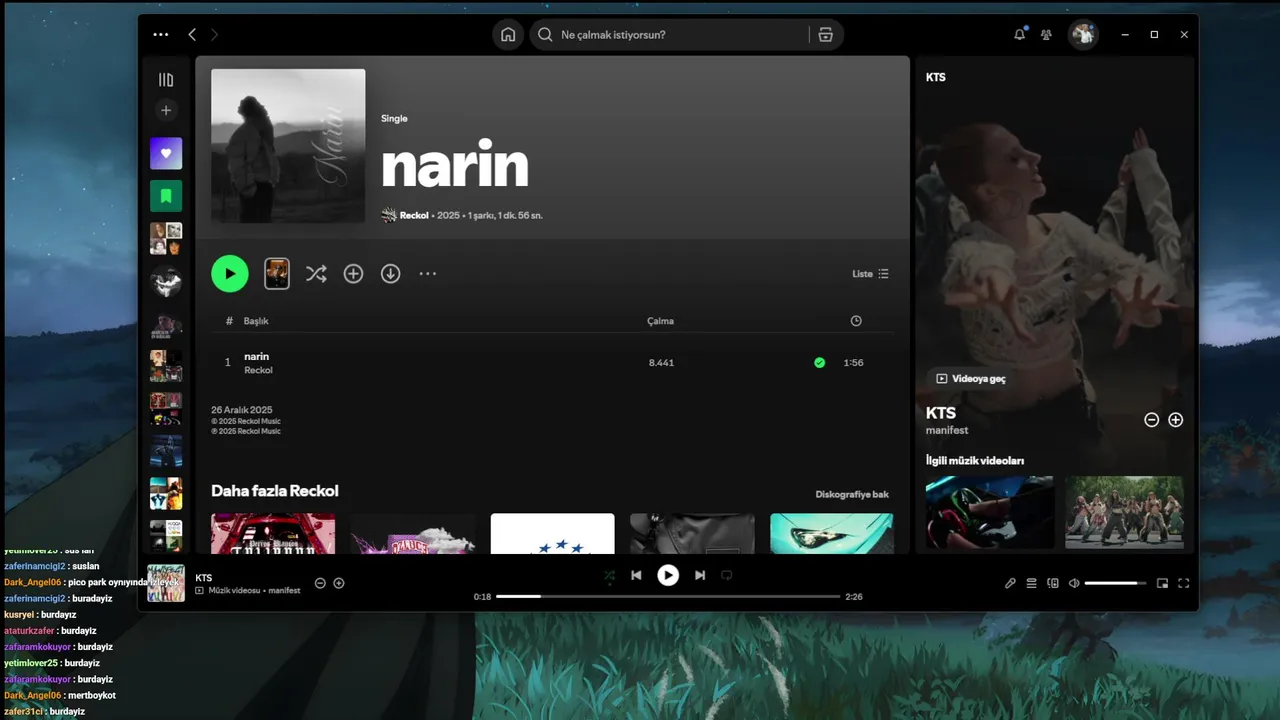Open the white album with blue stars
1280x720 pixels.
click(x=552, y=533)
